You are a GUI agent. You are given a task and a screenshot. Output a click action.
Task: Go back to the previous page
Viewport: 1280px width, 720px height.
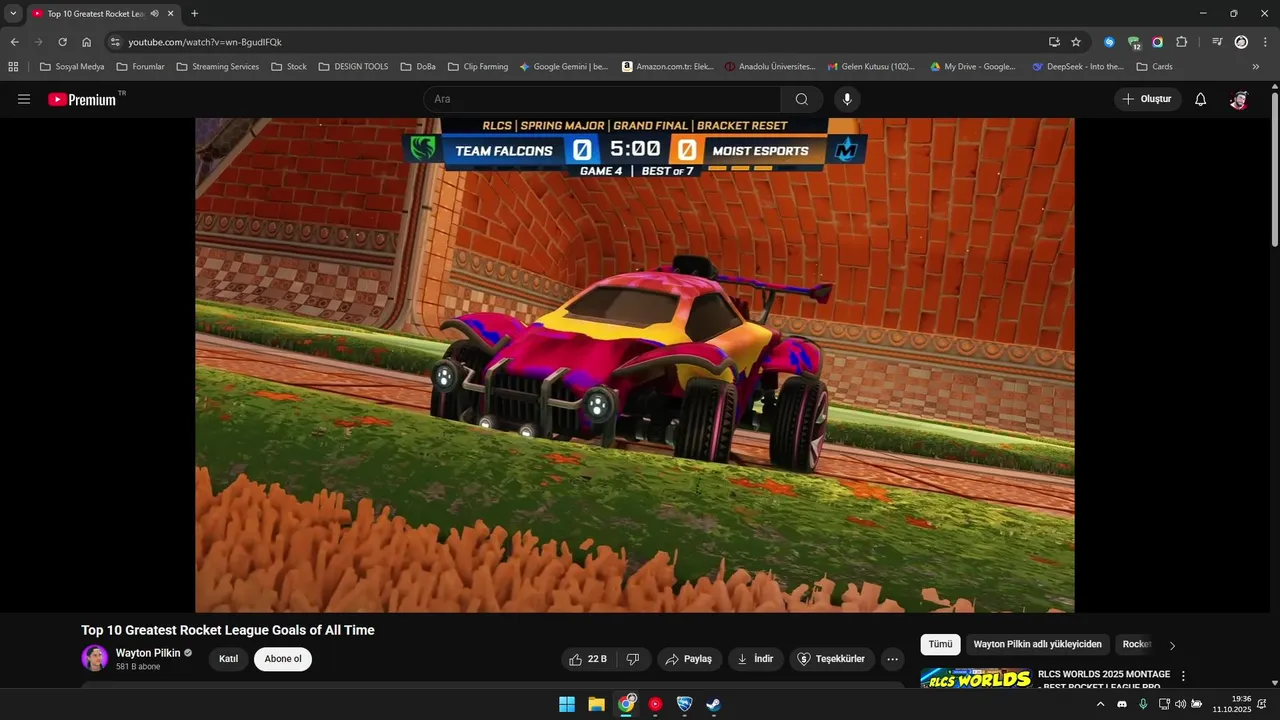tap(14, 42)
